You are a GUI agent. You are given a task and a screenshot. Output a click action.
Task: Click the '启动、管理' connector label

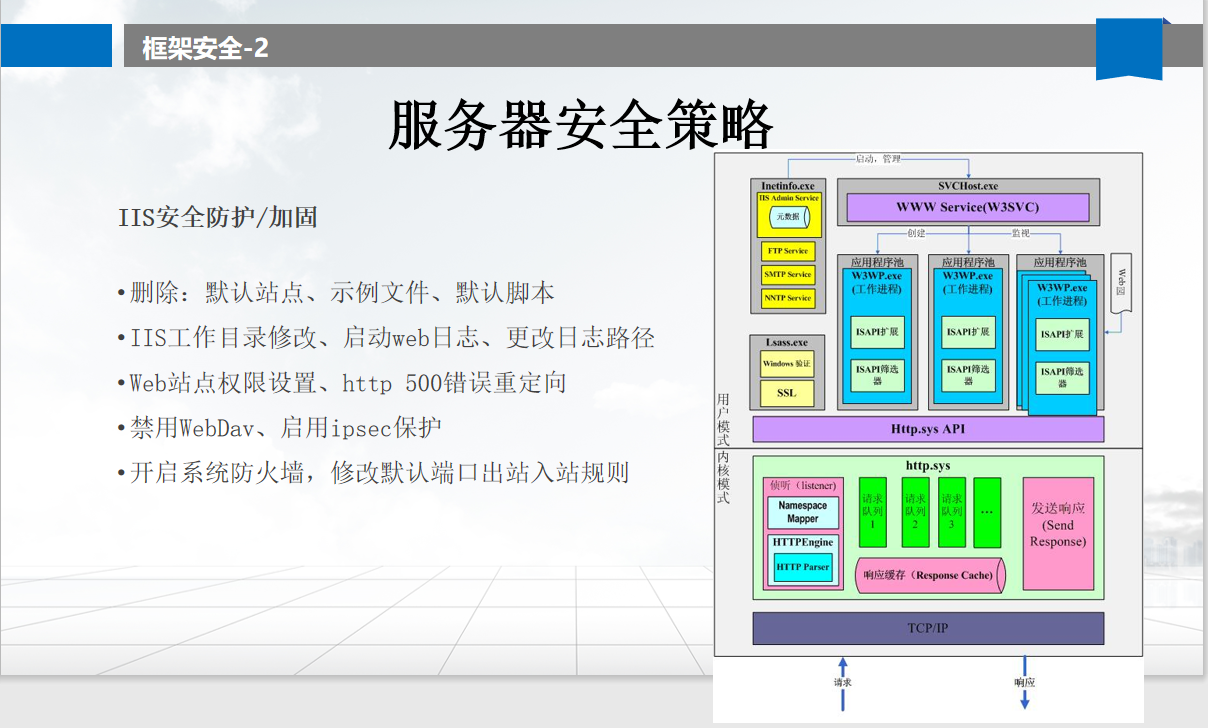click(x=878, y=159)
